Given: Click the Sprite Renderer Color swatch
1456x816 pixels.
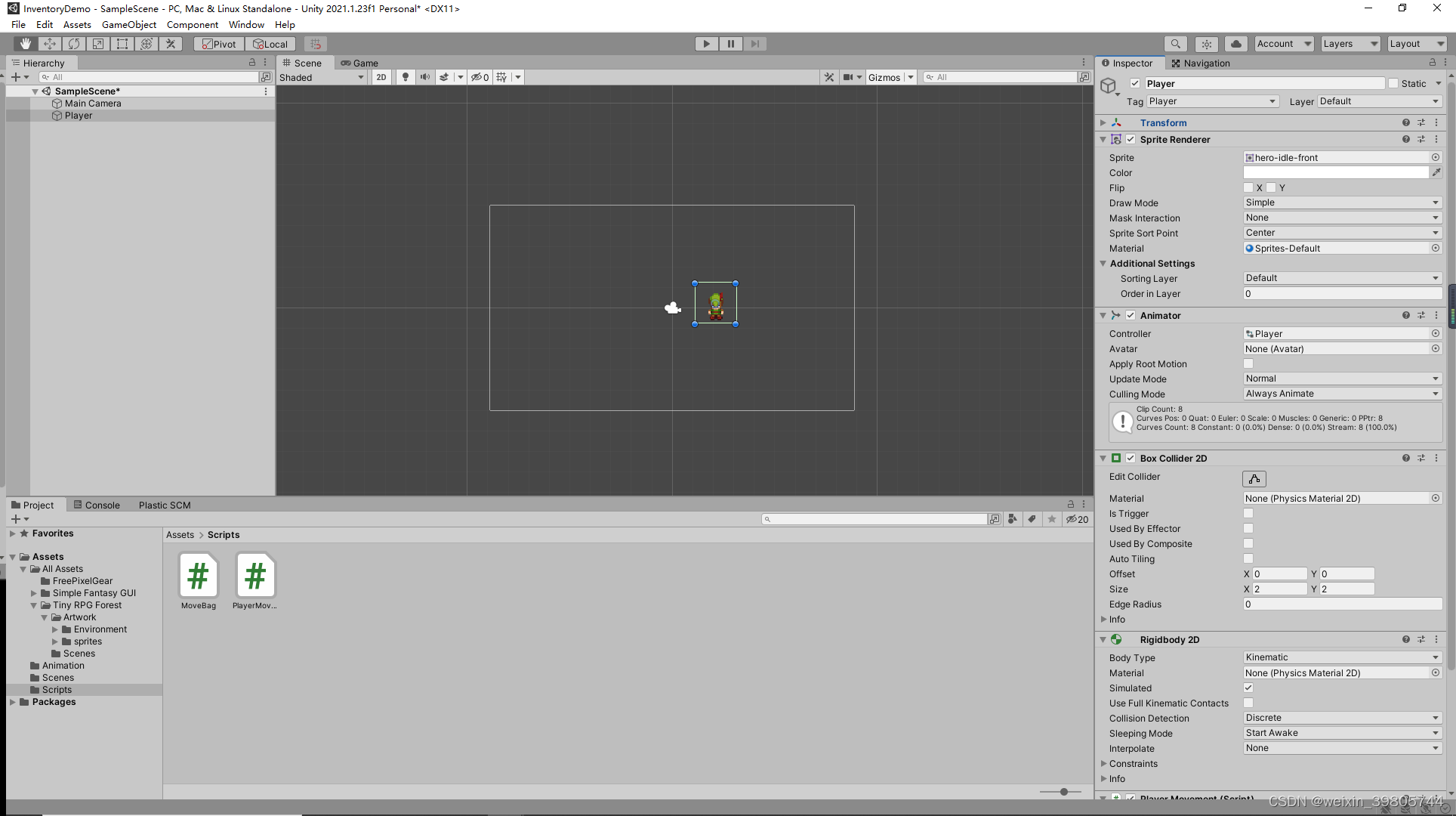Looking at the screenshot, I should point(1336,172).
